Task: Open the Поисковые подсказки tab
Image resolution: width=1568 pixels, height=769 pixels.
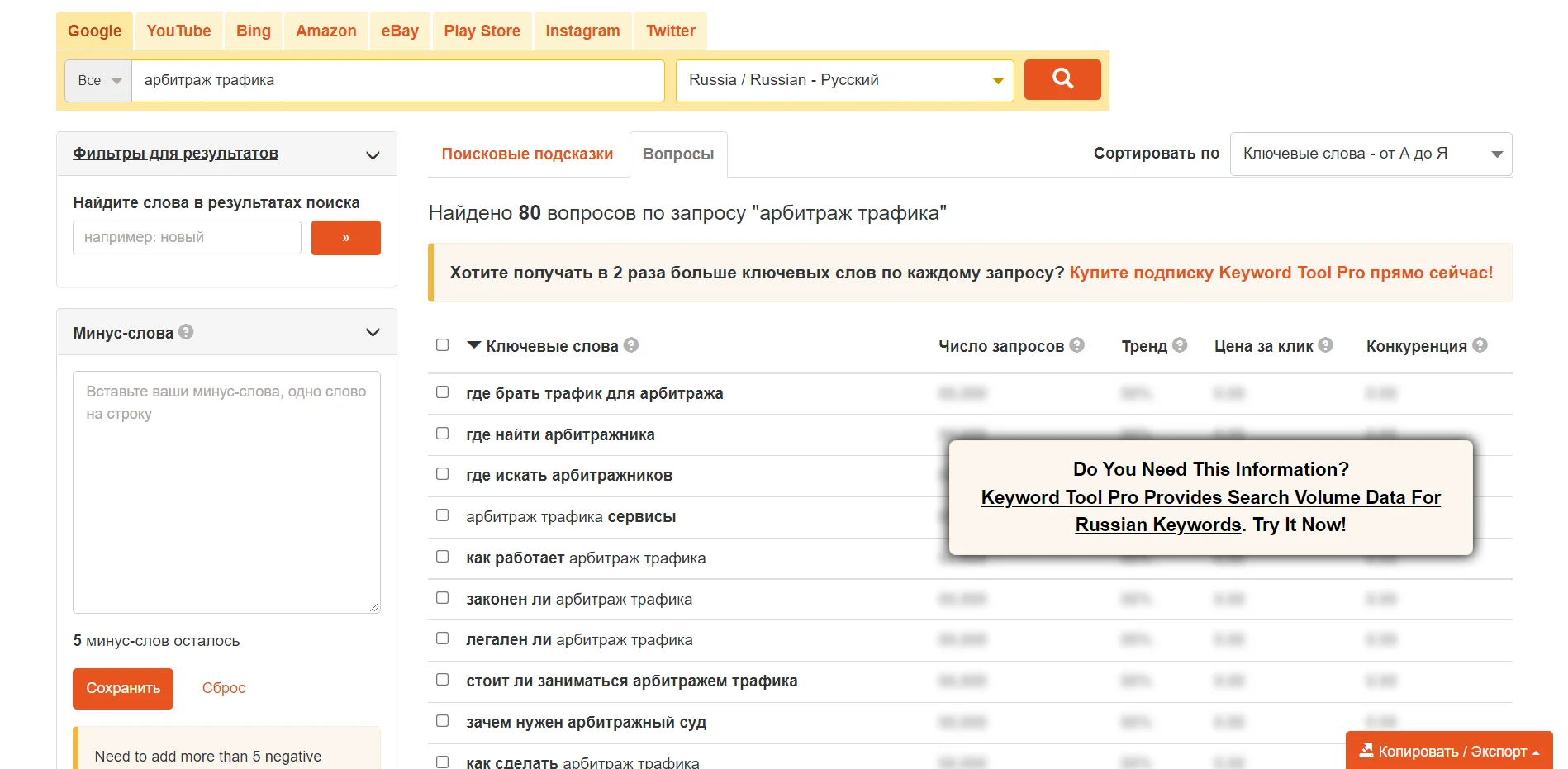Action: click(527, 154)
